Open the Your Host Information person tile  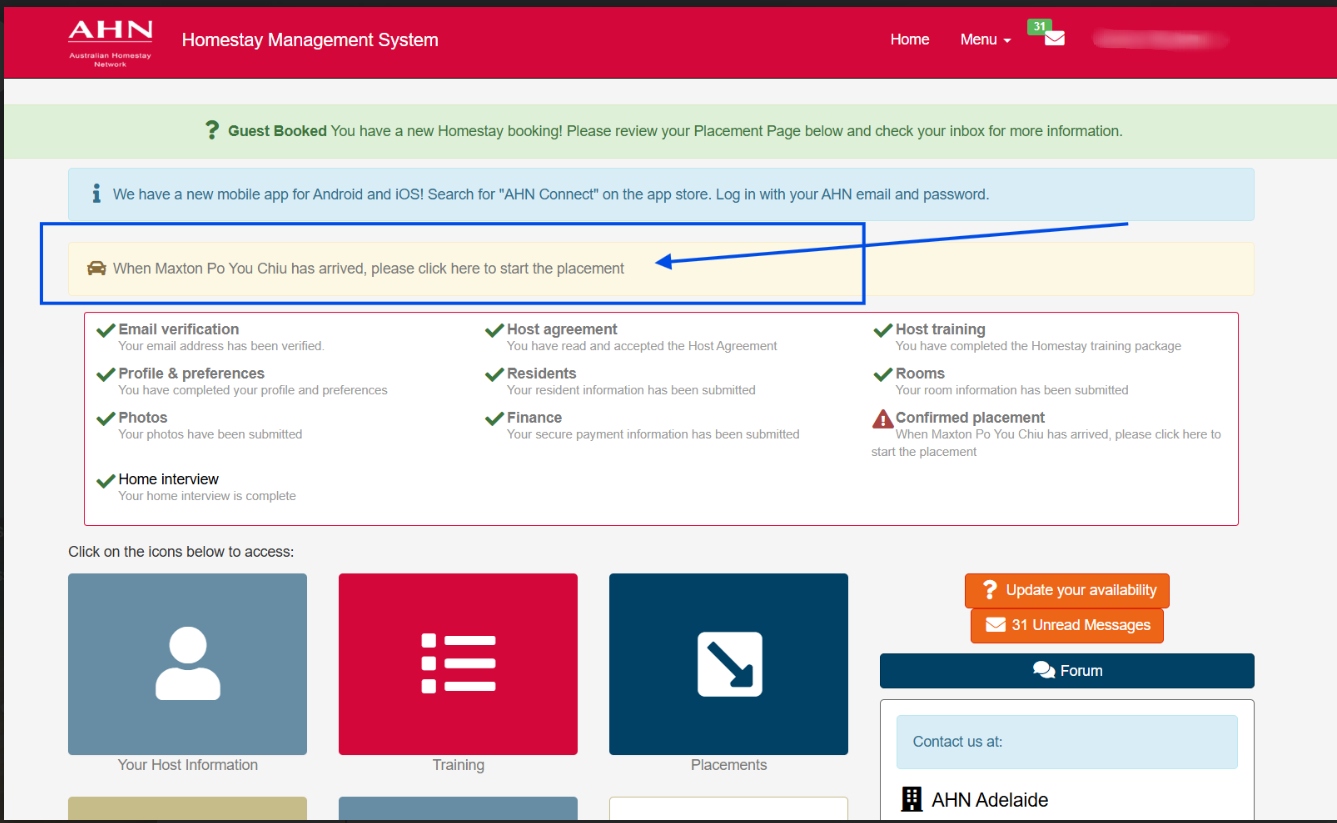pos(187,663)
